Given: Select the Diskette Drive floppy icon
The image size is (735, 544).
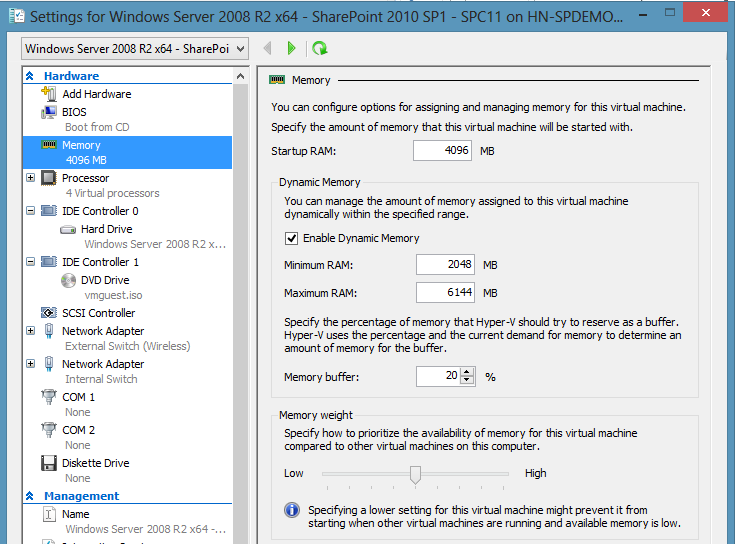Looking at the screenshot, I should coord(49,463).
